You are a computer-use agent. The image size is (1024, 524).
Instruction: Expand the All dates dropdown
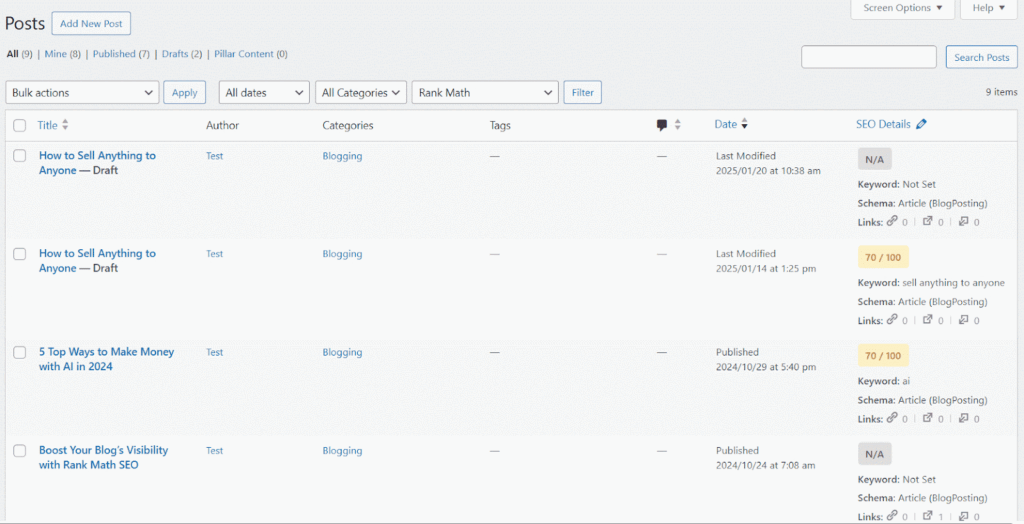pos(264,93)
